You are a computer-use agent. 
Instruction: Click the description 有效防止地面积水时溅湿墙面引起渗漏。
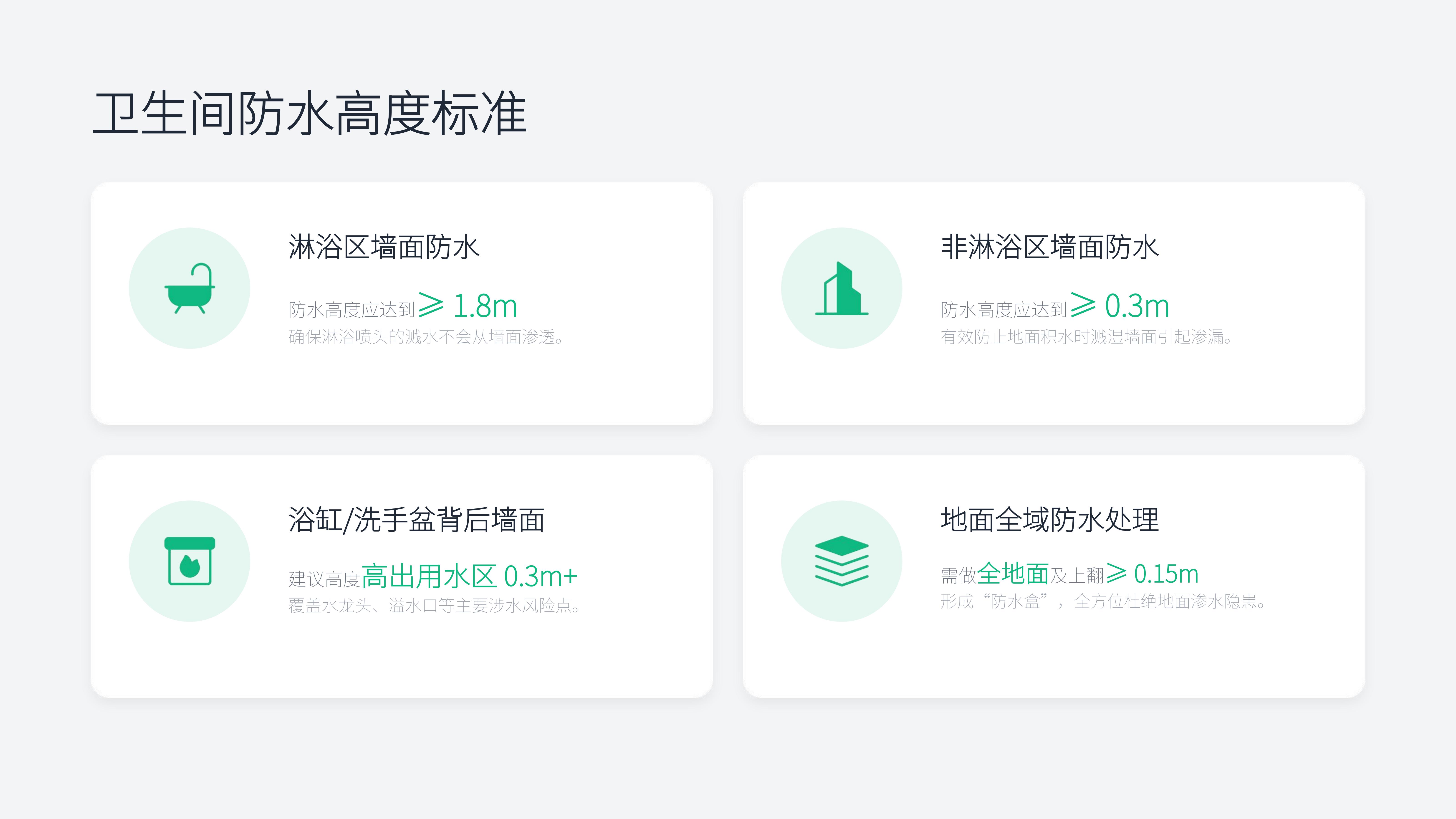[1086, 337]
